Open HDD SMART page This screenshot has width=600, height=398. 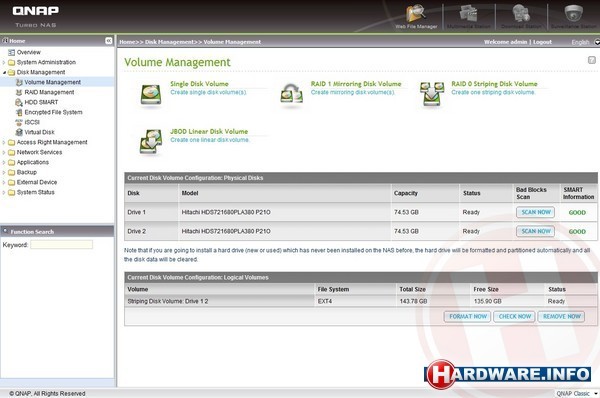[x=41, y=102]
